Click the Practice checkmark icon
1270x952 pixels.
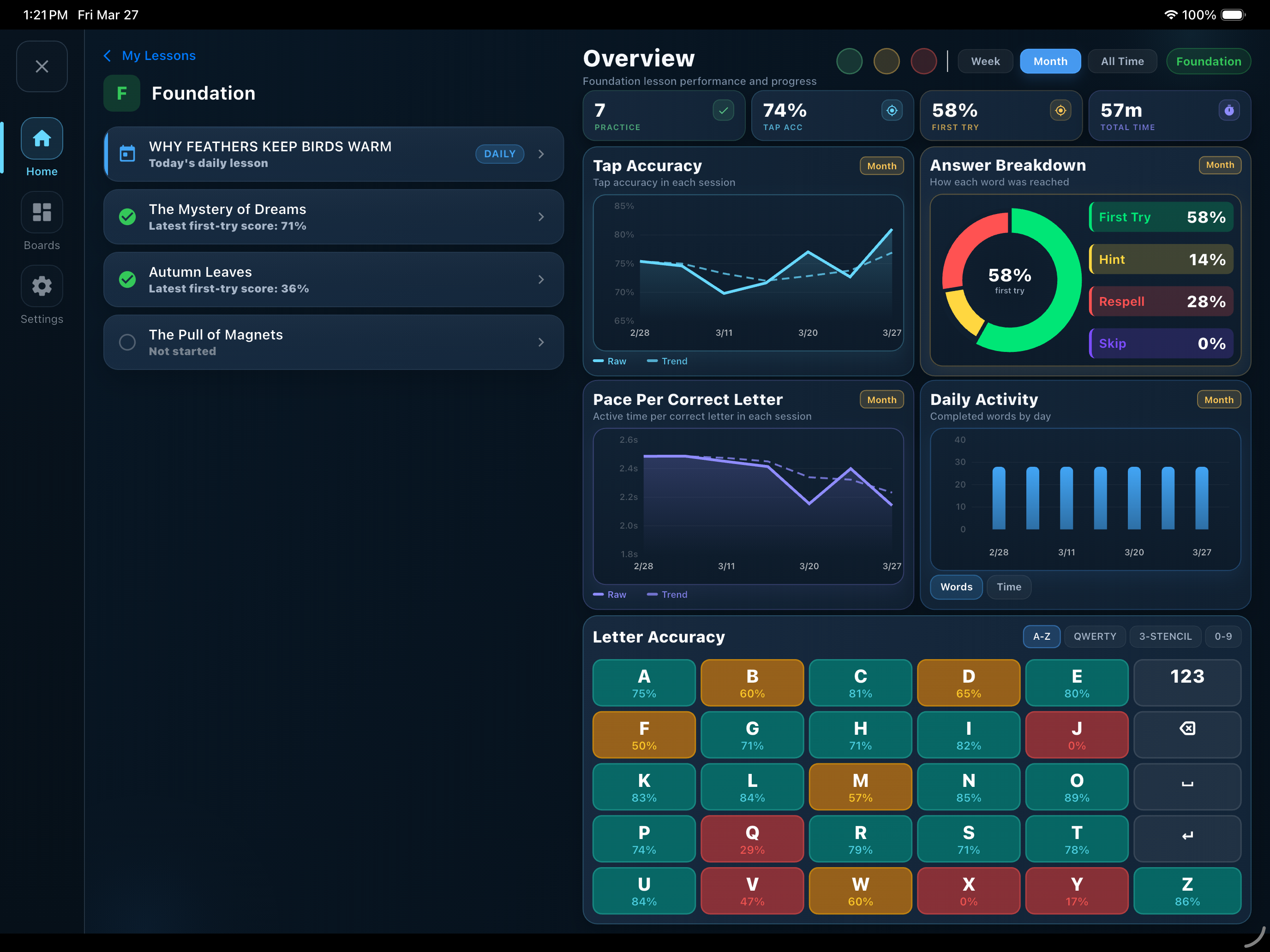coord(724,110)
